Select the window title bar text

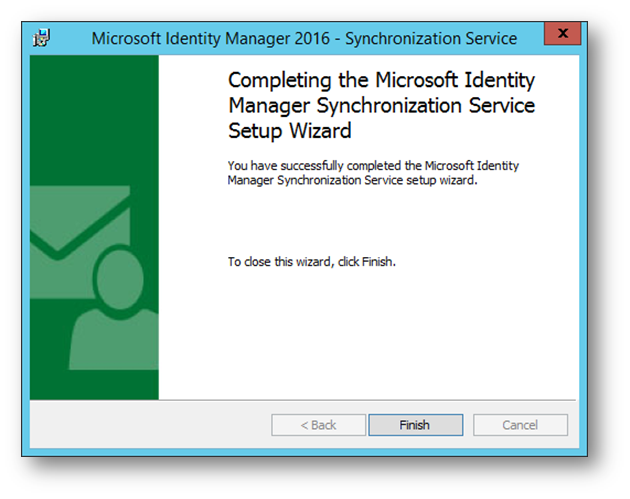point(304,39)
